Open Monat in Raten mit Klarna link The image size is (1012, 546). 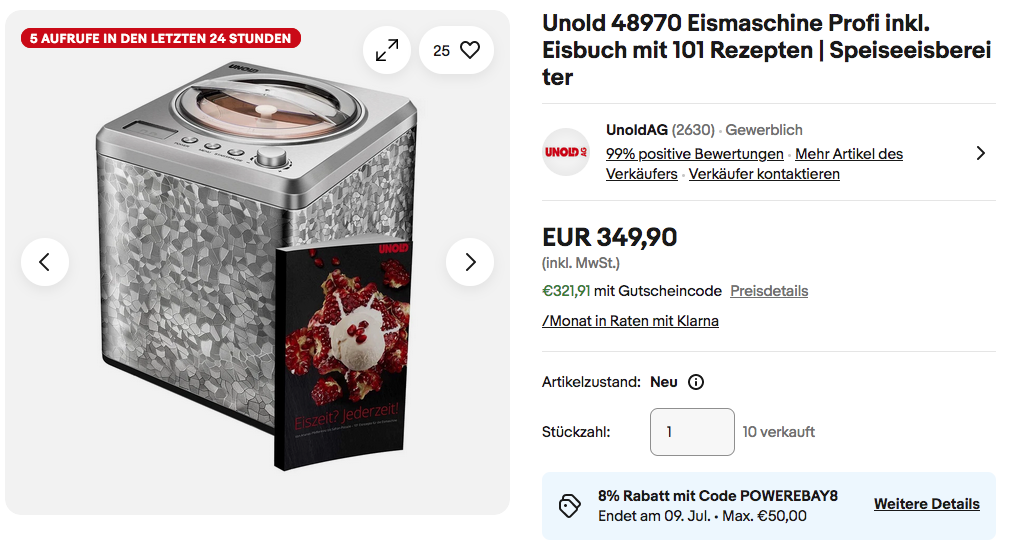coord(630,321)
